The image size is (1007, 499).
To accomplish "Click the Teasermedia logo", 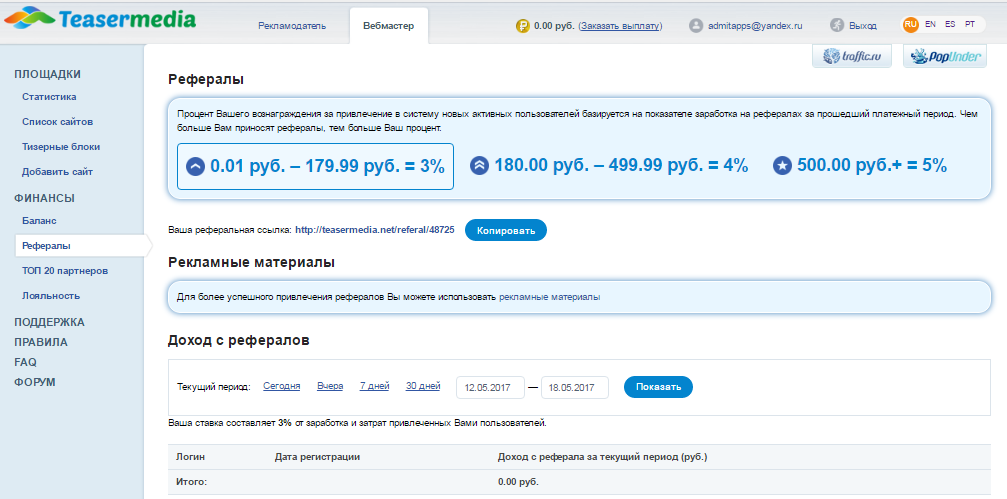I will click(100, 19).
